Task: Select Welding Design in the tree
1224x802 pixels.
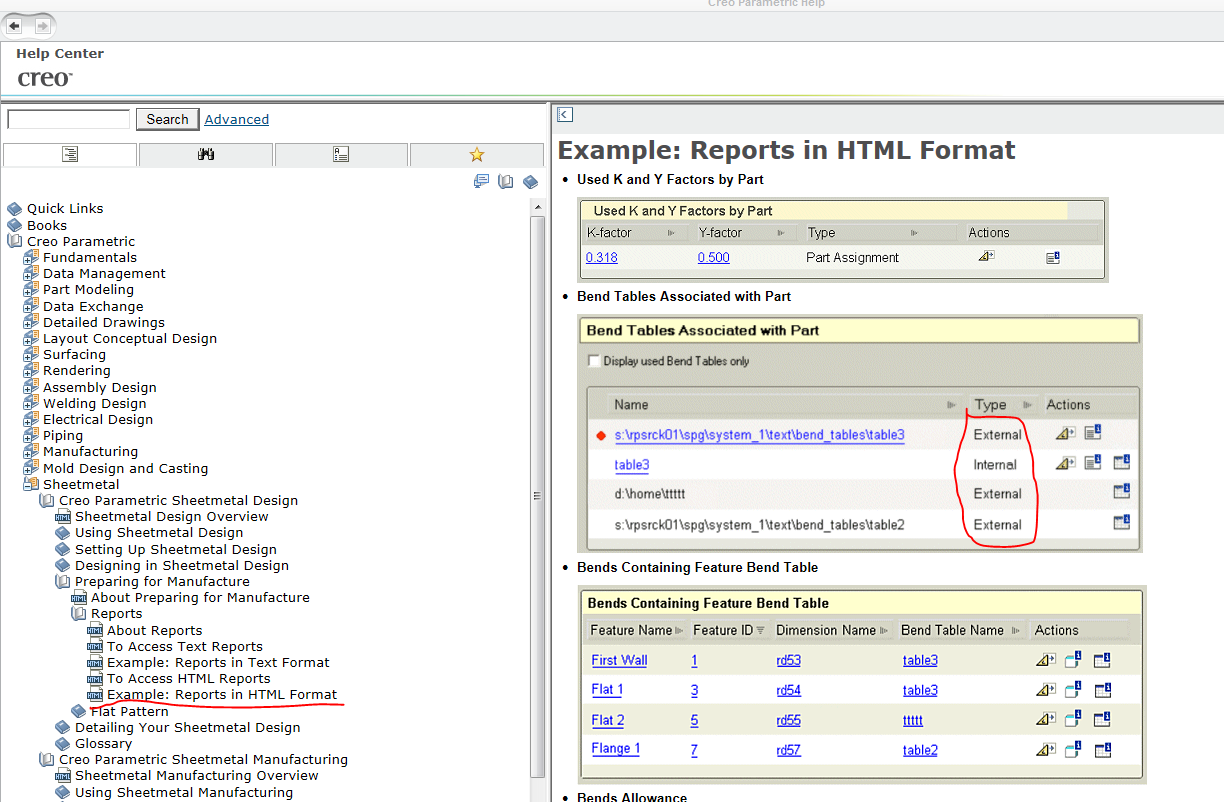Action: tap(94, 403)
